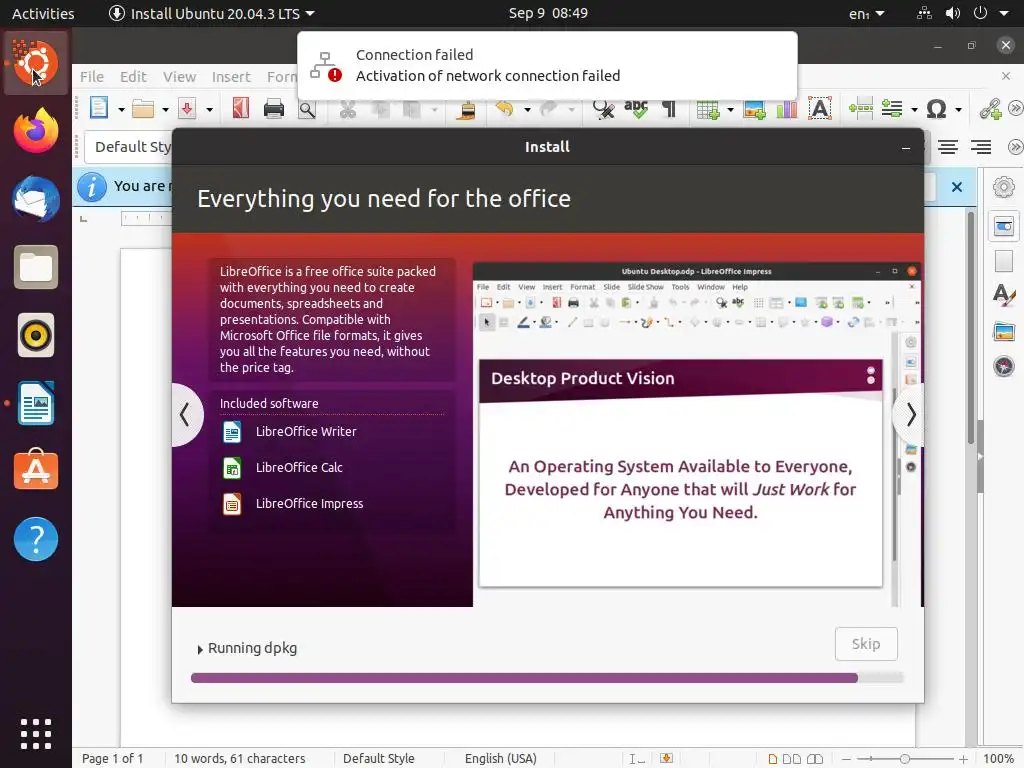Viewport: 1024px width, 768px height.
Task: Open Insert Field dropdown arrow
Action: pos(914,110)
